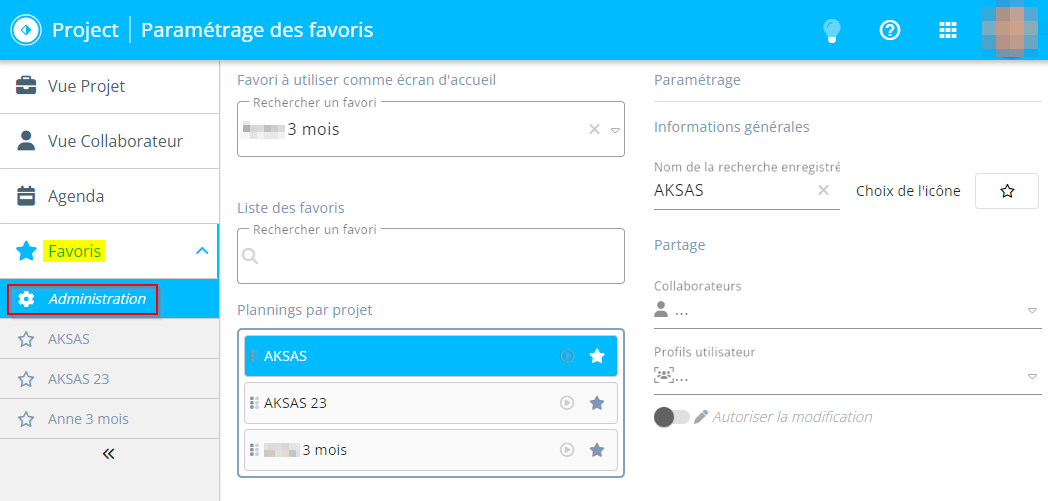
Task: Click the play icon on AKSAS 23 row
Action: 567,403
